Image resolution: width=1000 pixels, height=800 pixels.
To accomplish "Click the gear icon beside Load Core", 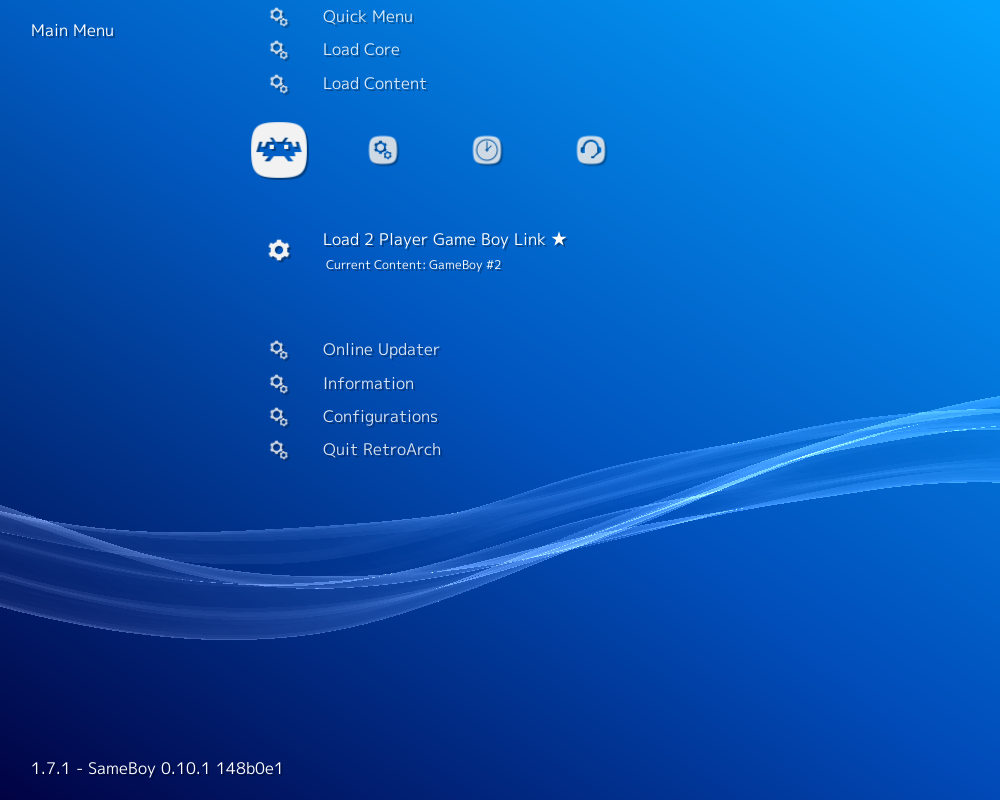I will tap(279, 50).
